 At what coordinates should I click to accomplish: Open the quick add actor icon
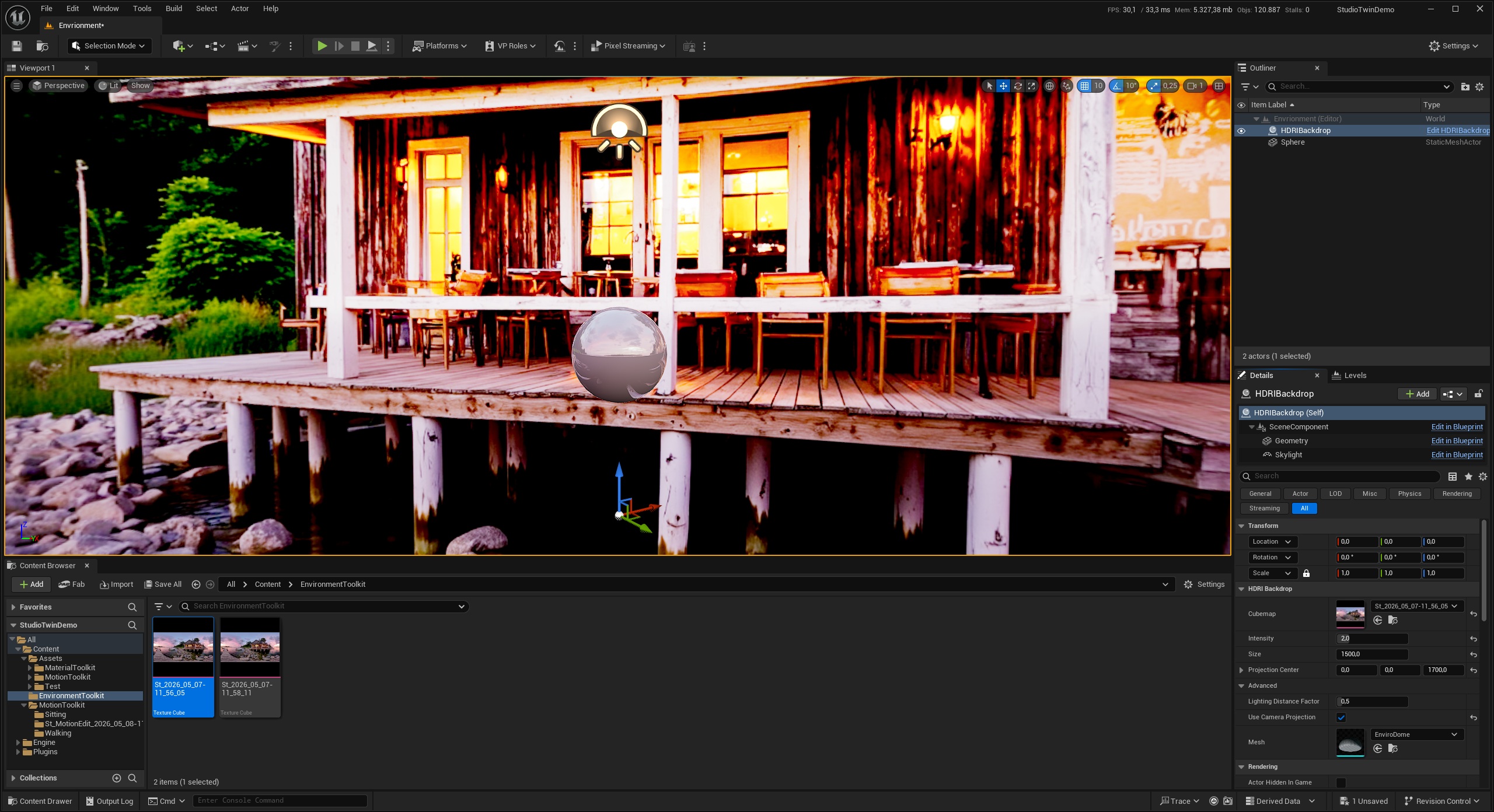click(x=183, y=46)
